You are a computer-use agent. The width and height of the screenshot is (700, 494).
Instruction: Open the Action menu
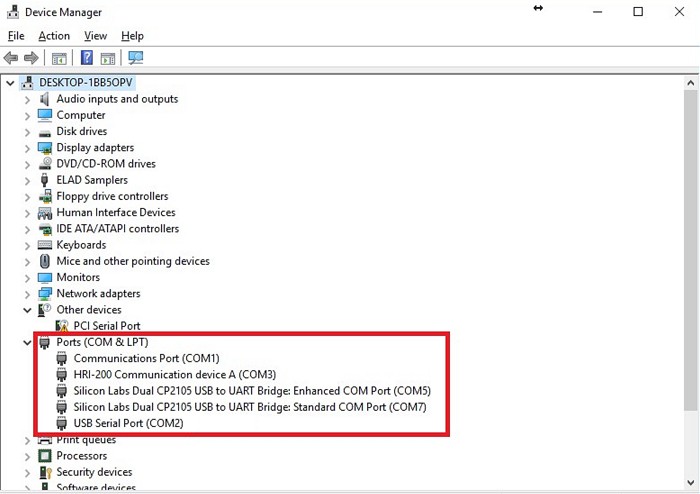click(x=54, y=36)
